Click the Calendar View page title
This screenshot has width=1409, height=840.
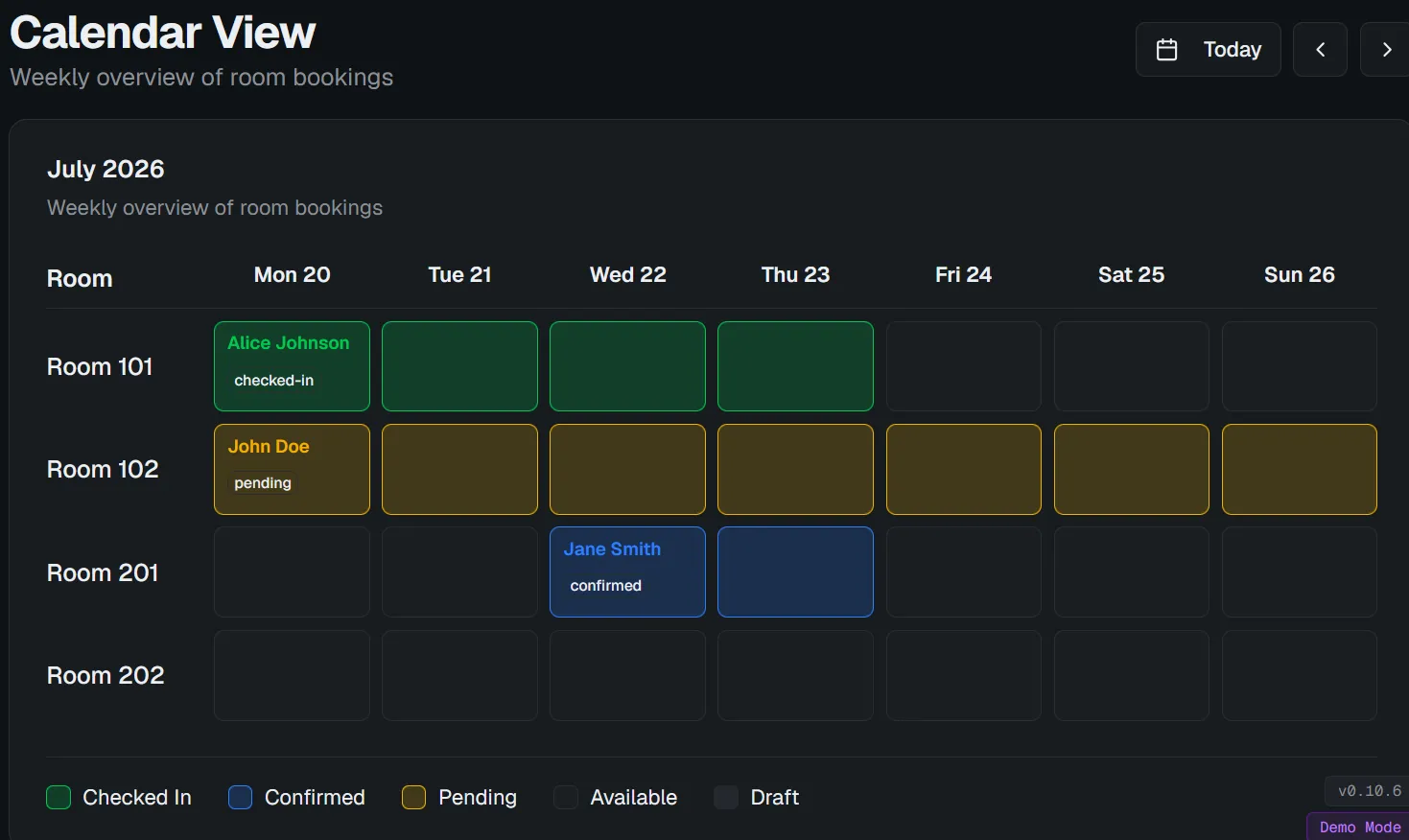pyautogui.click(x=163, y=33)
